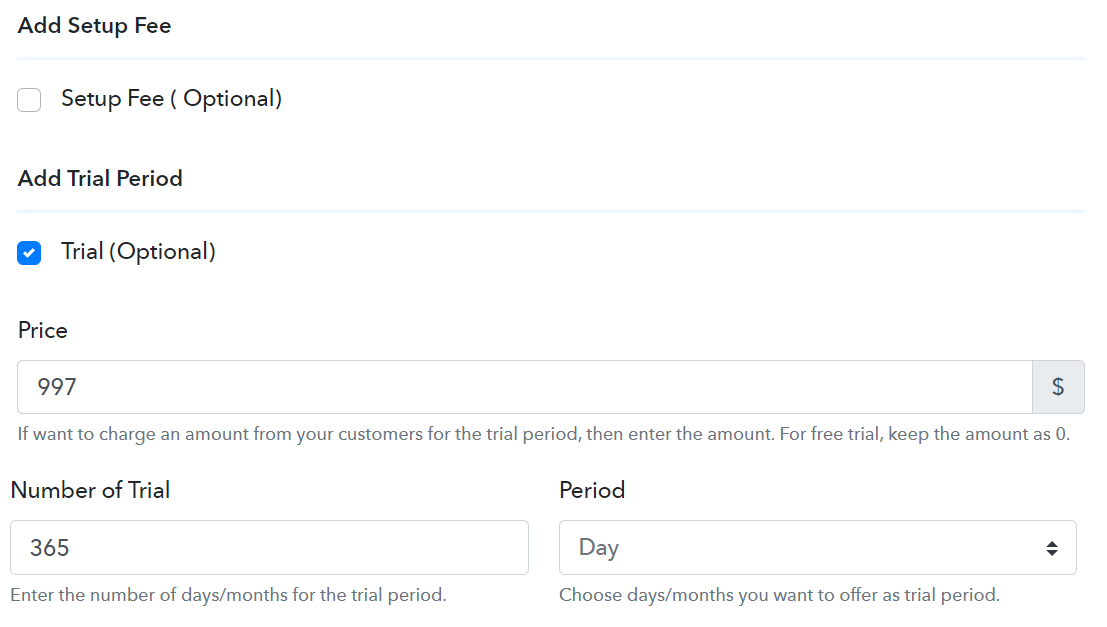Click the Price field label

pos(42,330)
